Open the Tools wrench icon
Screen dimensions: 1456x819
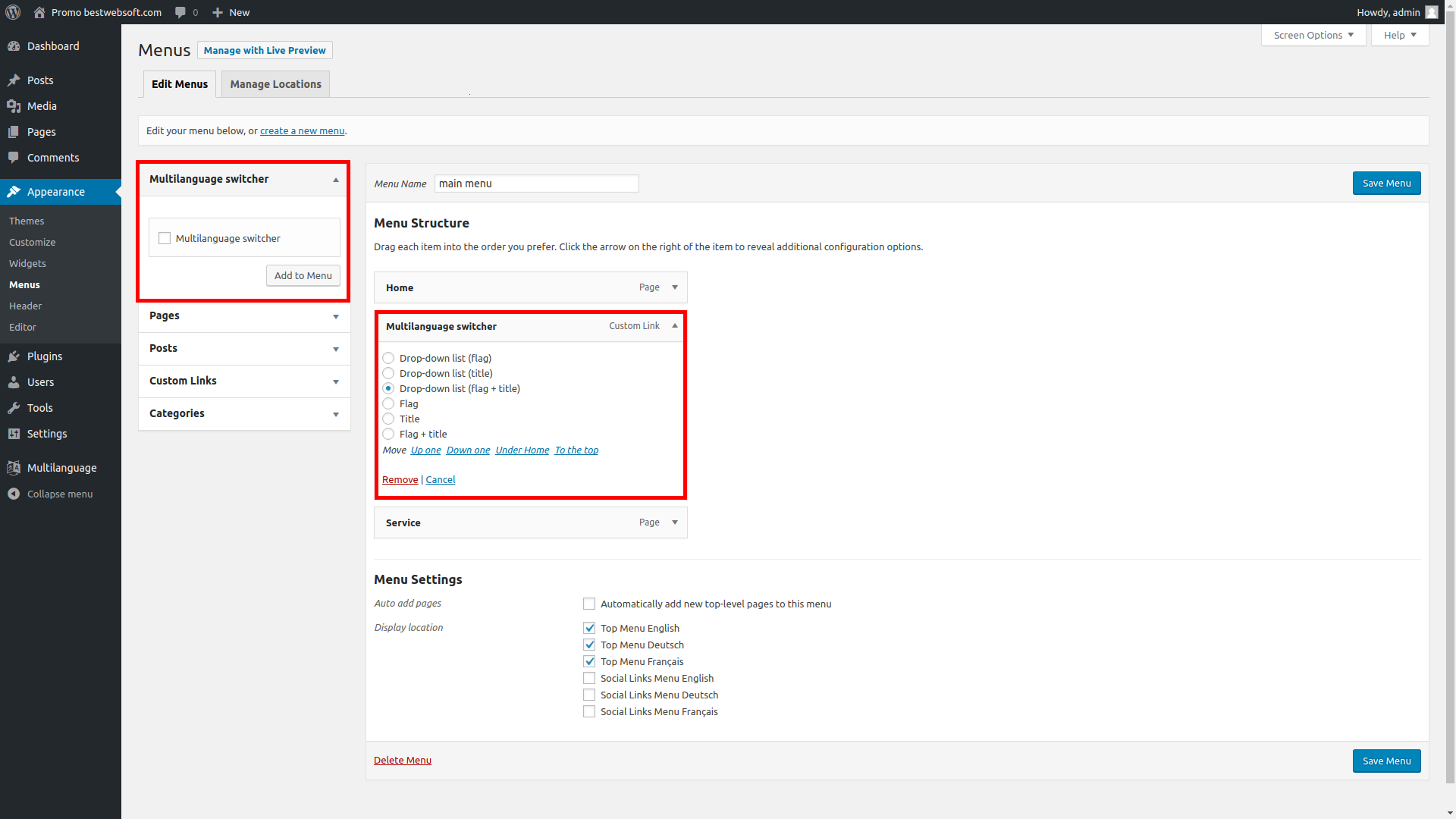[14, 408]
